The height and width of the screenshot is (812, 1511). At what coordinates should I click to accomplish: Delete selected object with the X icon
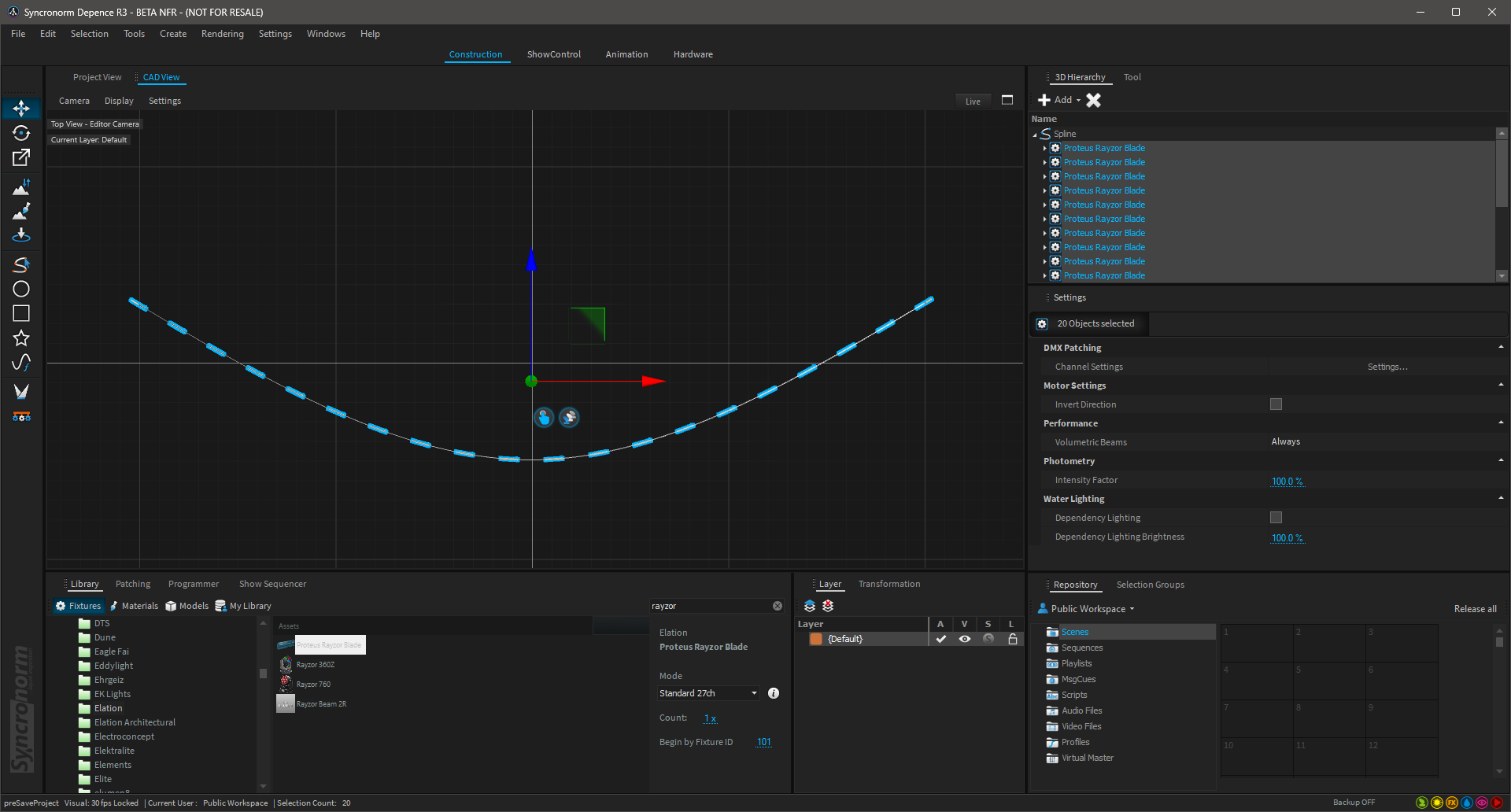pyautogui.click(x=1093, y=100)
